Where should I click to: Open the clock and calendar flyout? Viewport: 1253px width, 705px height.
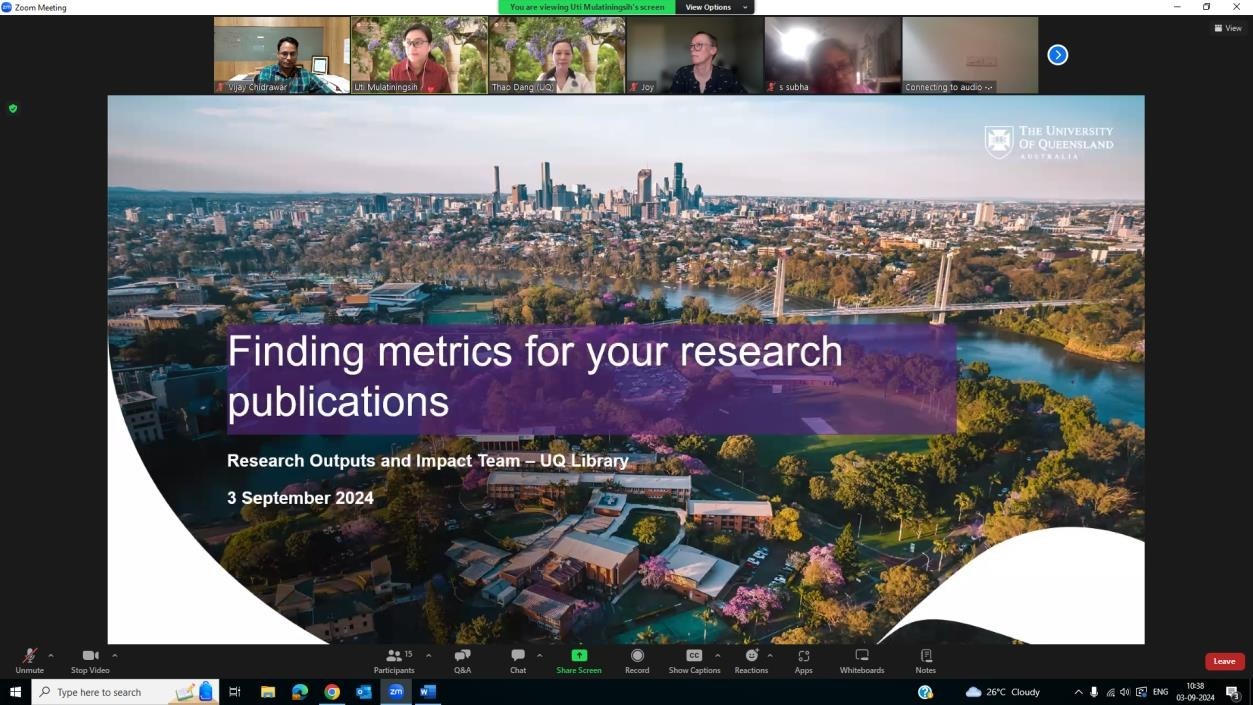pyautogui.click(x=1194, y=692)
